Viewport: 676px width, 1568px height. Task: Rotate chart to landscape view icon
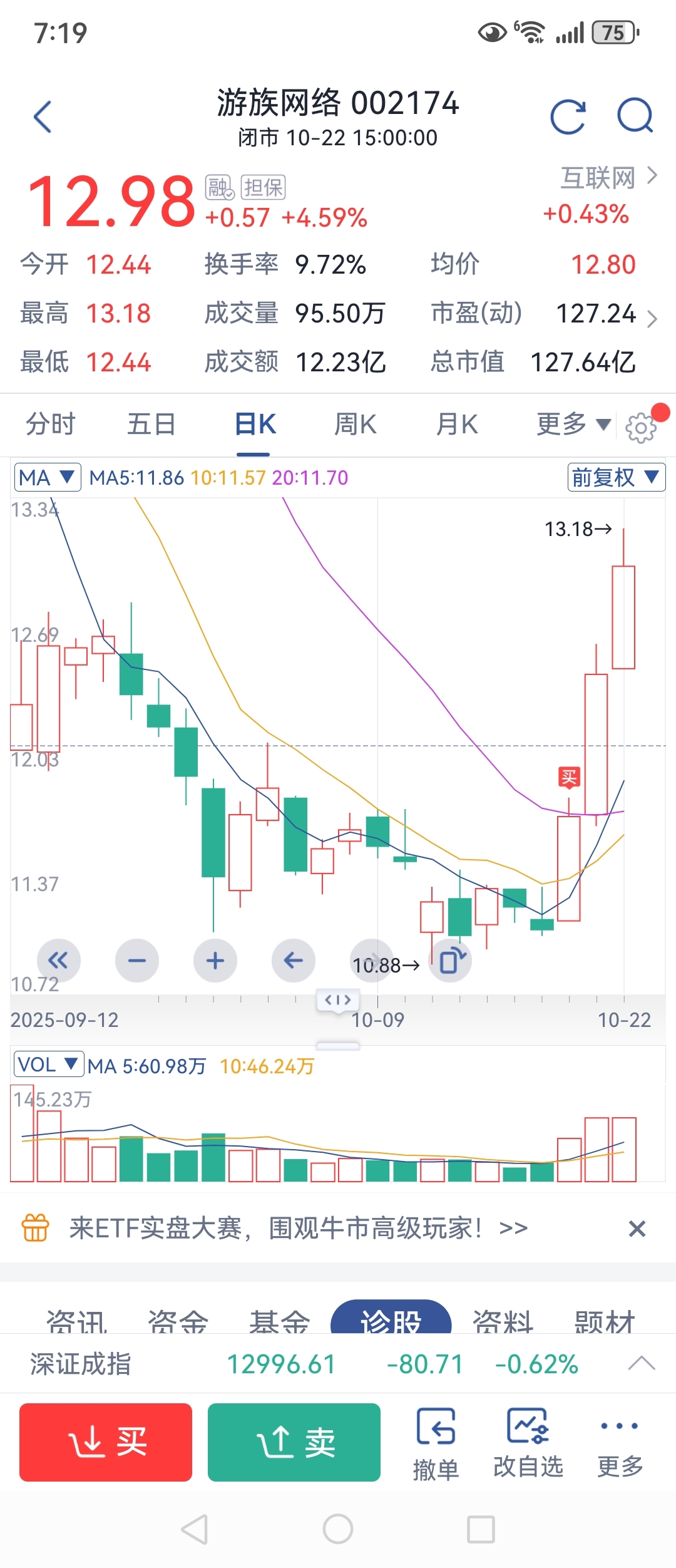[451, 961]
